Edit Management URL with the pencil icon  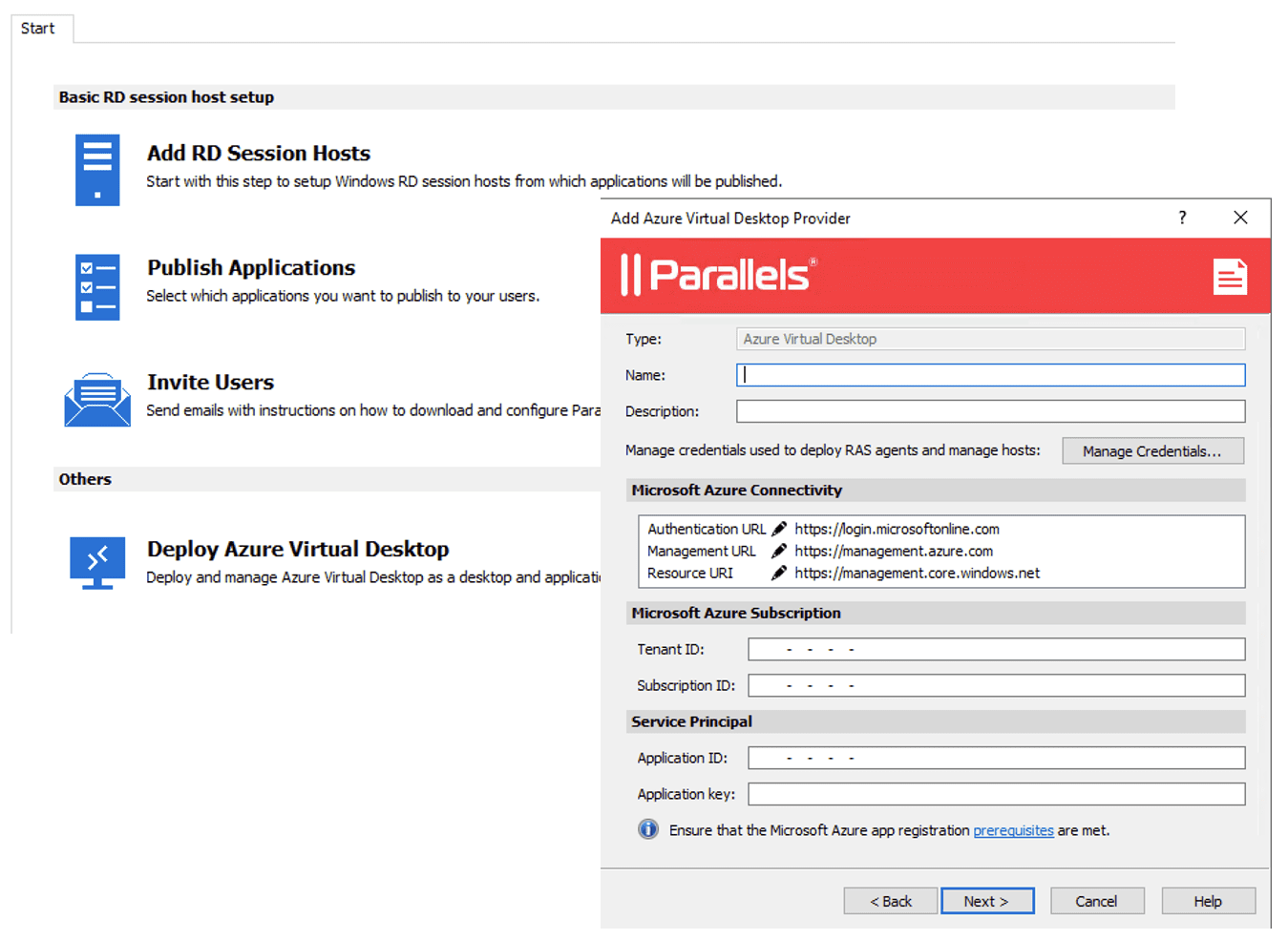(x=779, y=551)
